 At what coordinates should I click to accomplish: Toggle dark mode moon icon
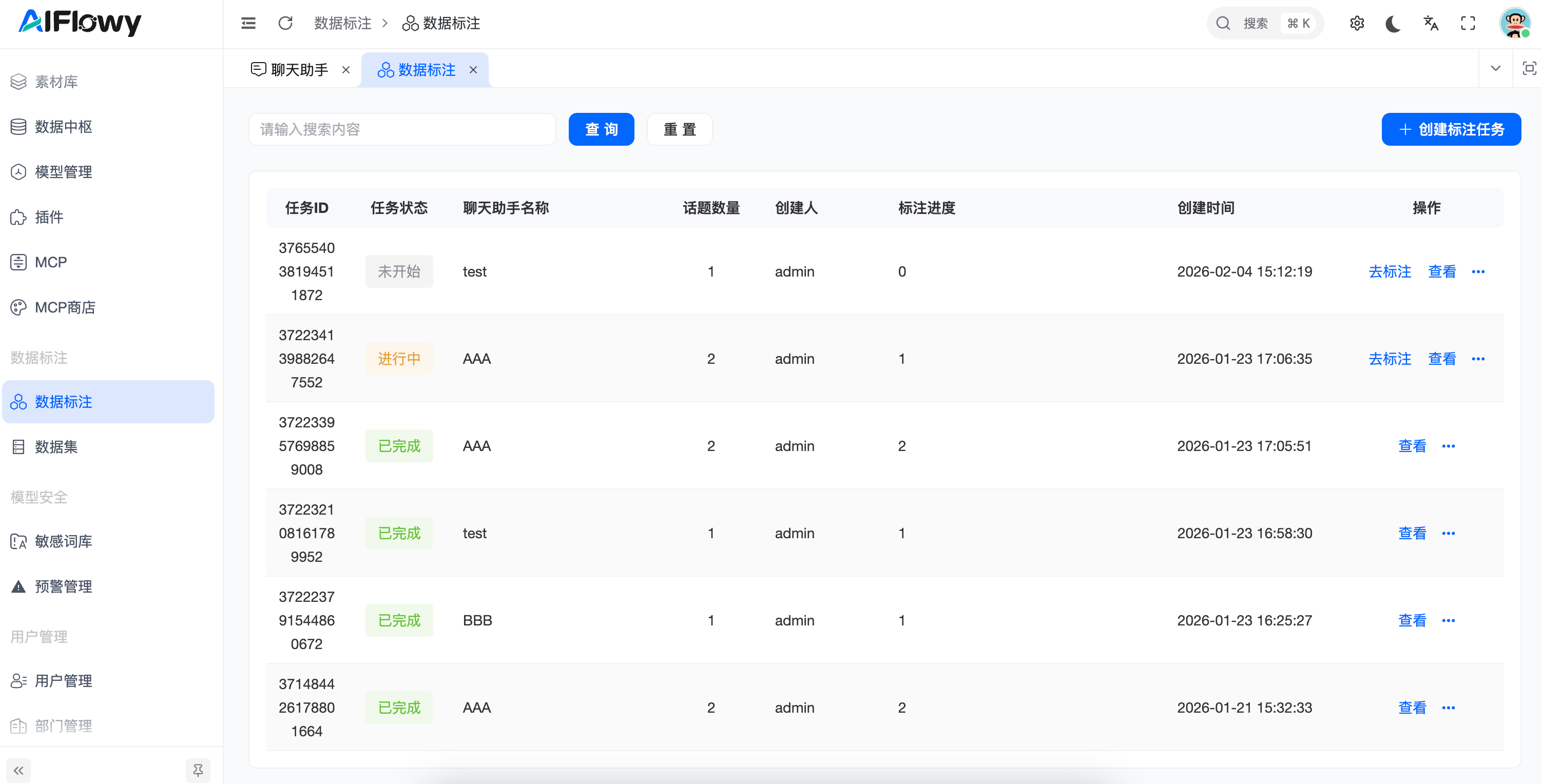coord(1393,23)
